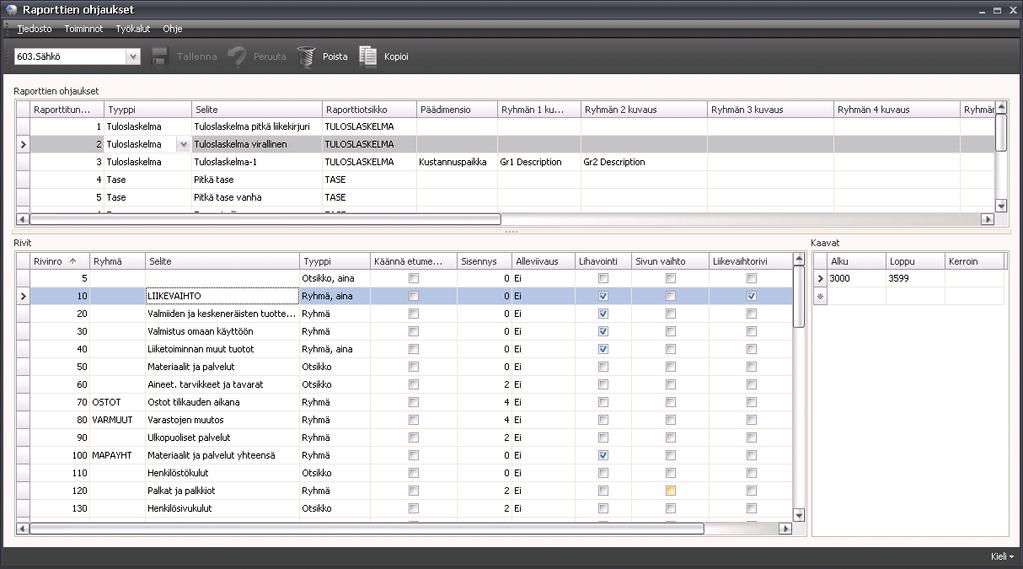Click the Kaavat Alku value 3000
Viewport: 1023px width, 569px height.
[856, 279]
